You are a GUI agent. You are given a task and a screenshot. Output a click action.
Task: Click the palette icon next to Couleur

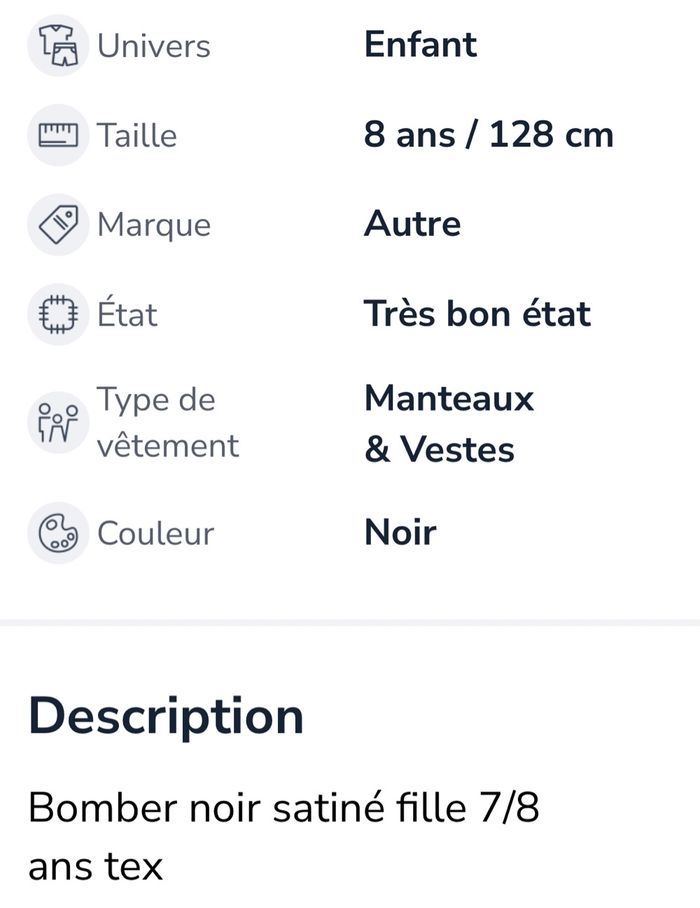[x=57, y=532]
